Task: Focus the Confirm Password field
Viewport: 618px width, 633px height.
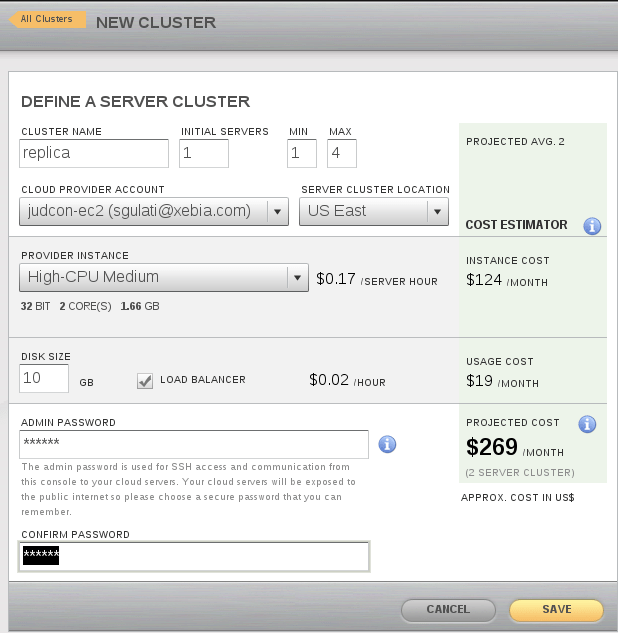Action: point(194,556)
